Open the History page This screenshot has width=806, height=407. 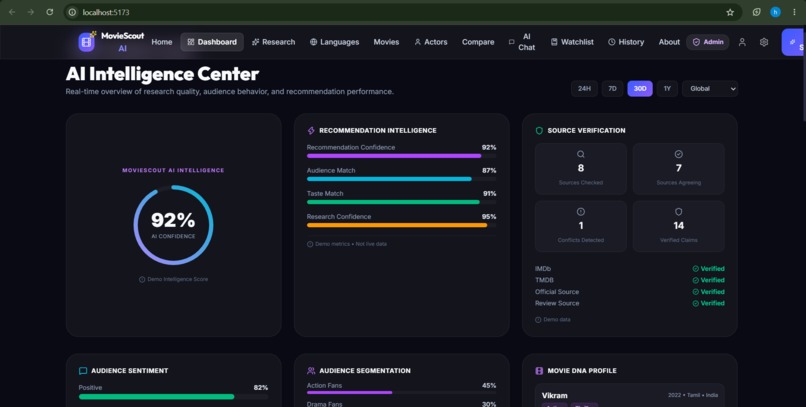point(626,42)
